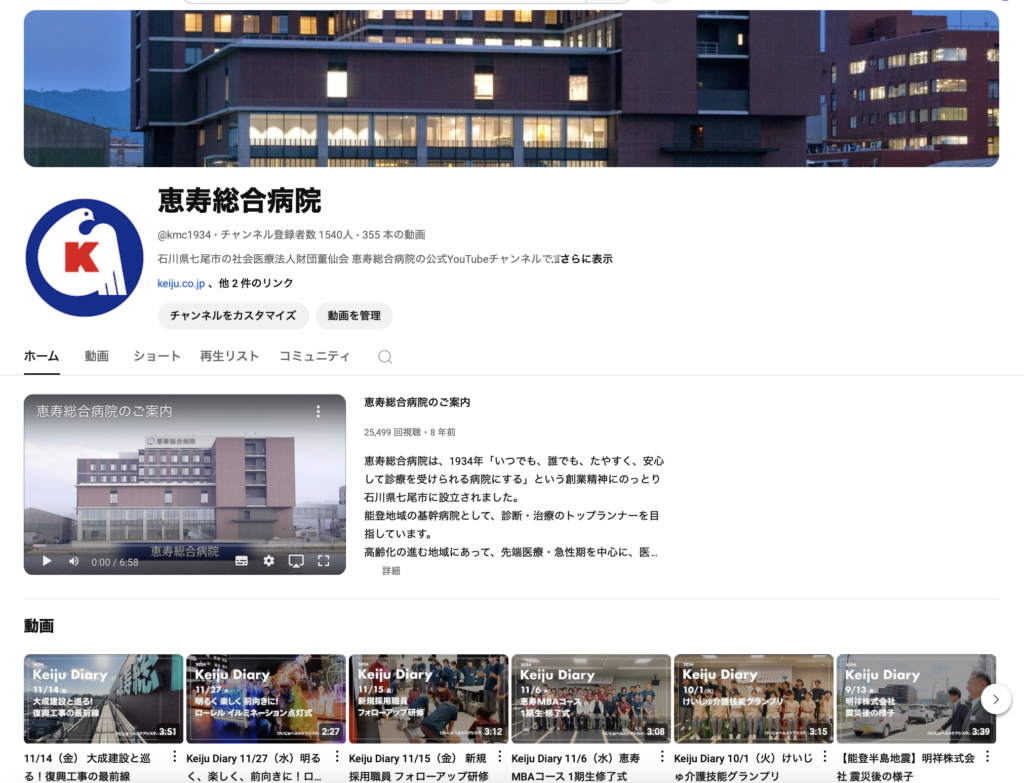Toggle subtitles on the featured video
The width and height of the screenshot is (1024, 783).
click(x=242, y=561)
